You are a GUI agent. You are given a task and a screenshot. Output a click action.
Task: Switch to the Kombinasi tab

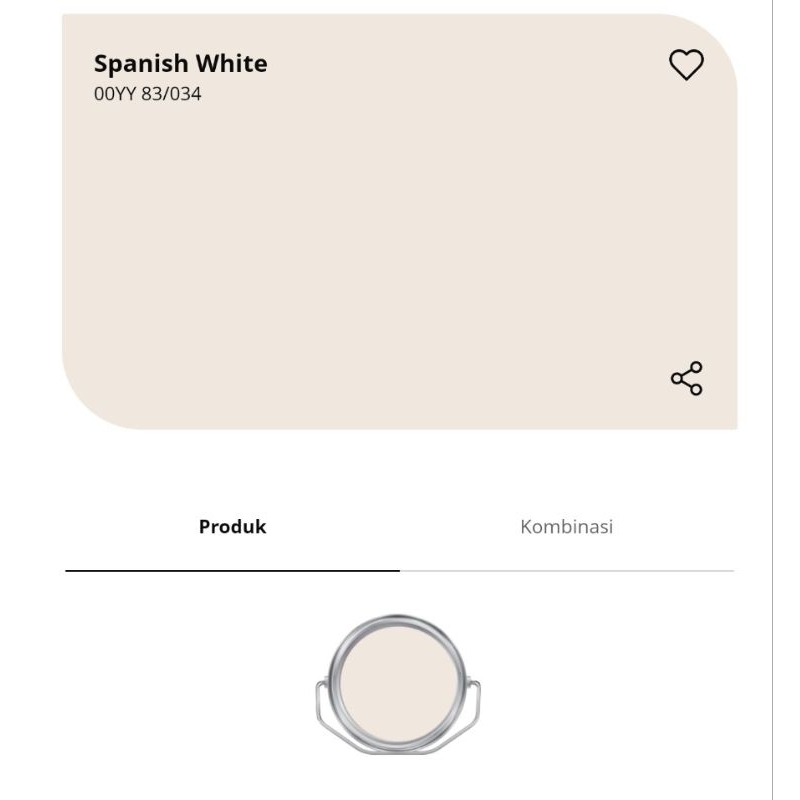(x=566, y=526)
